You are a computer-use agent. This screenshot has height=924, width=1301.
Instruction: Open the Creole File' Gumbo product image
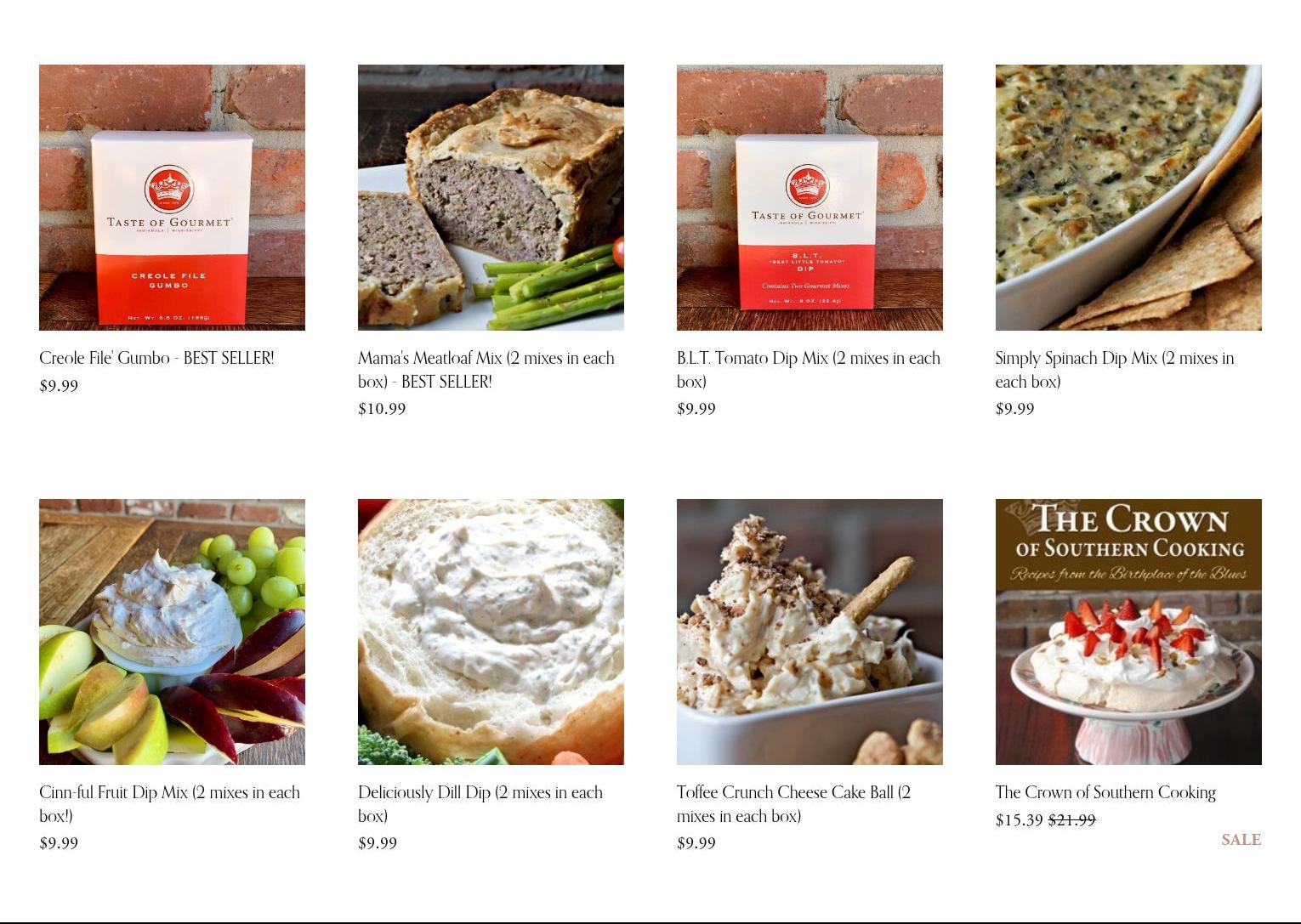(x=172, y=197)
